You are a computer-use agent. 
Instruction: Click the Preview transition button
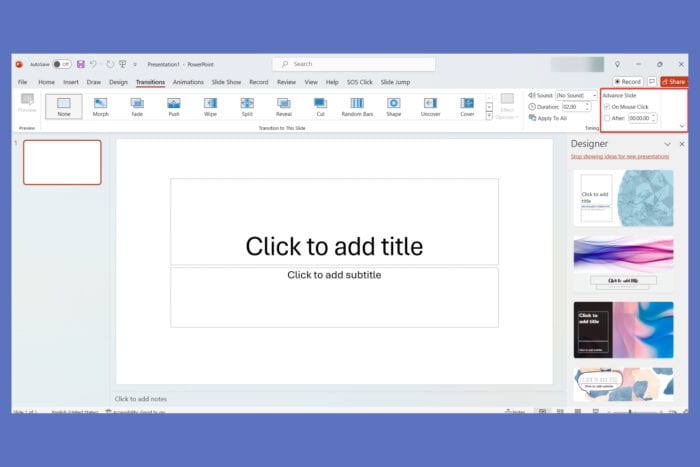click(27, 103)
